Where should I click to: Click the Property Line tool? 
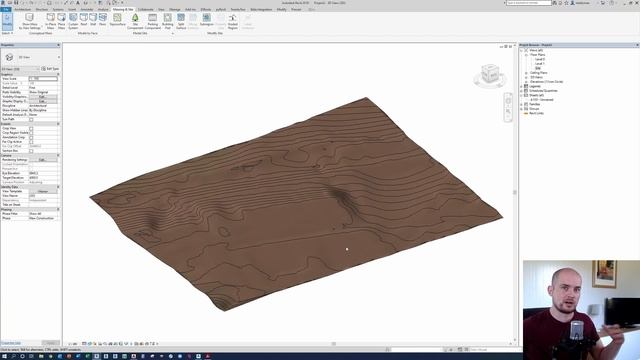(220, 21)
